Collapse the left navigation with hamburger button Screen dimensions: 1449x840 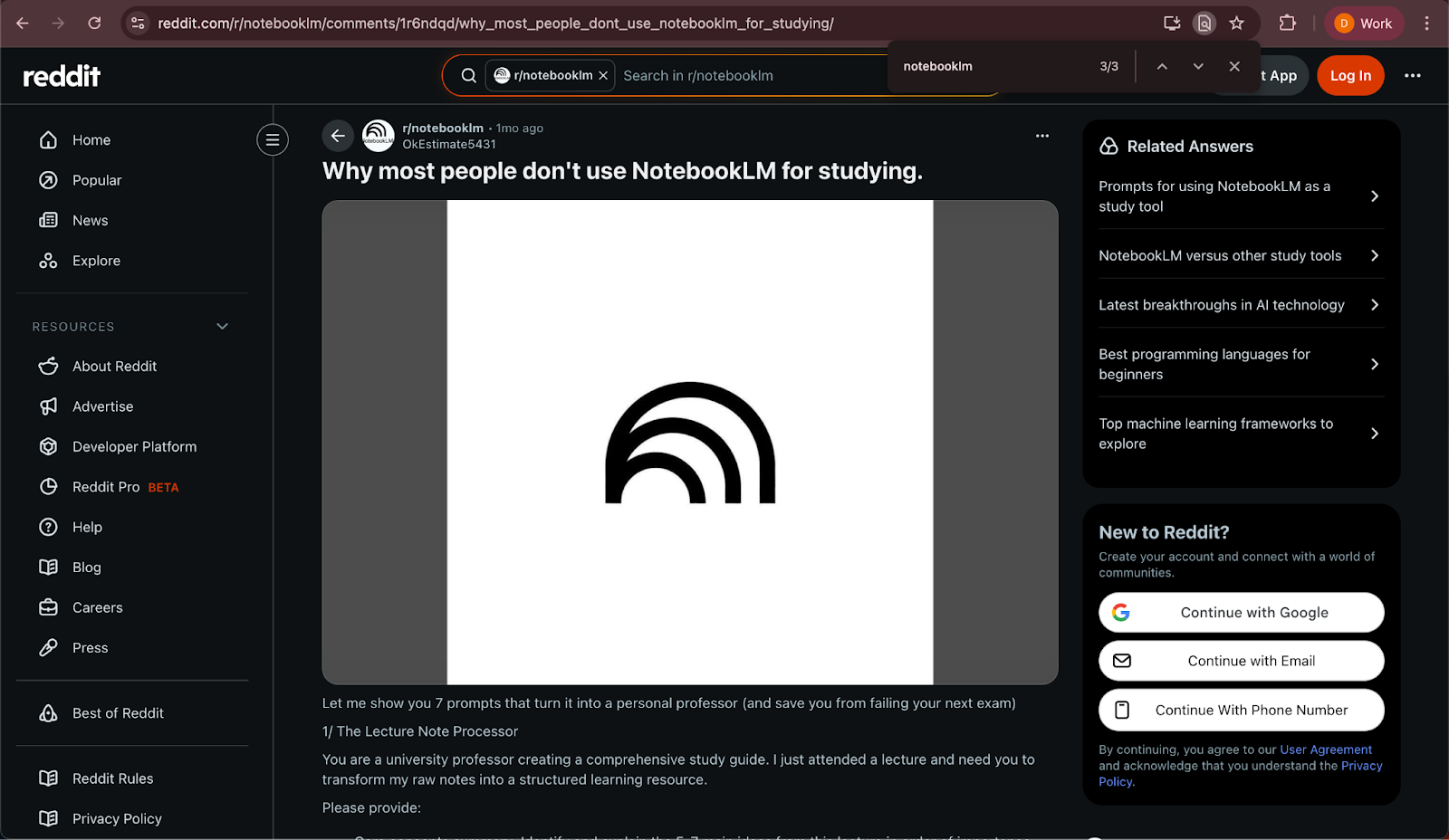pyautogui.click(x=273, y=140)
